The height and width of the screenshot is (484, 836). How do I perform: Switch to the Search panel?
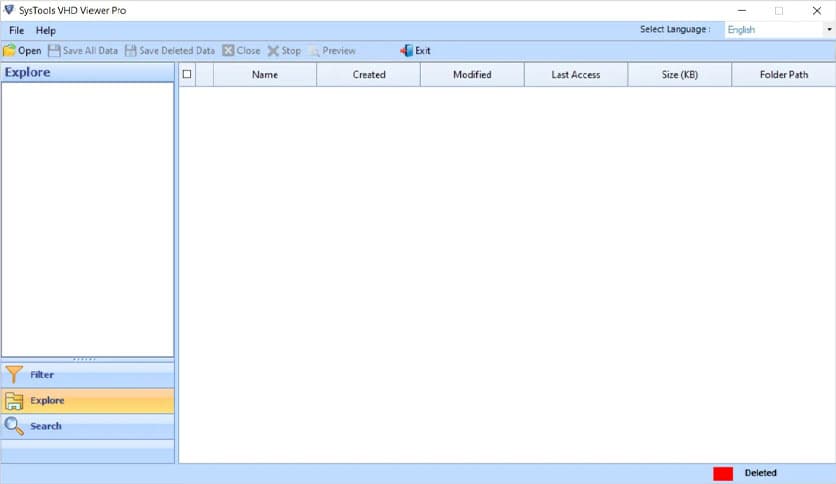(x=87, y=426)
